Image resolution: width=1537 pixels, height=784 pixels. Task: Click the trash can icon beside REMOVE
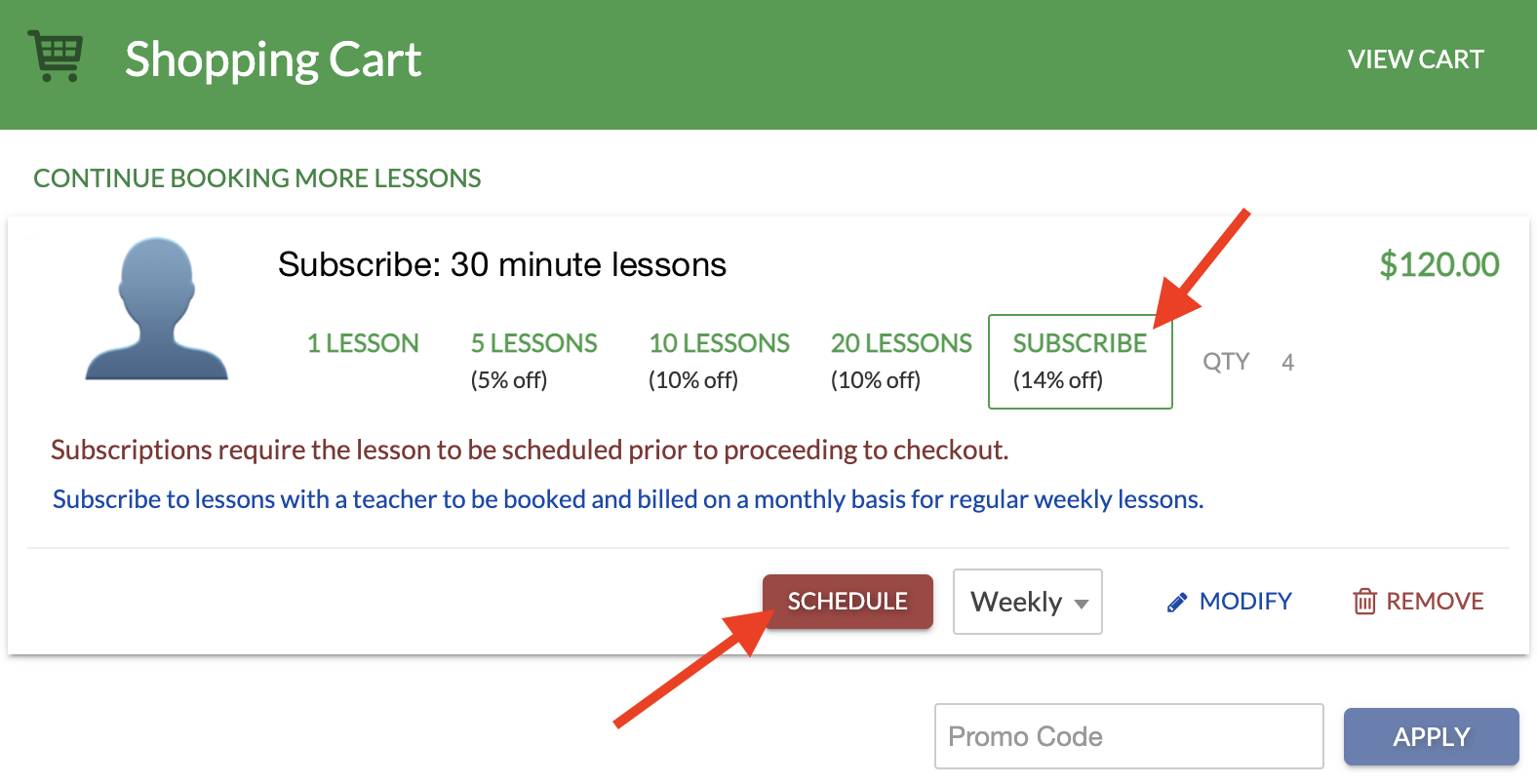(1364, 602)
